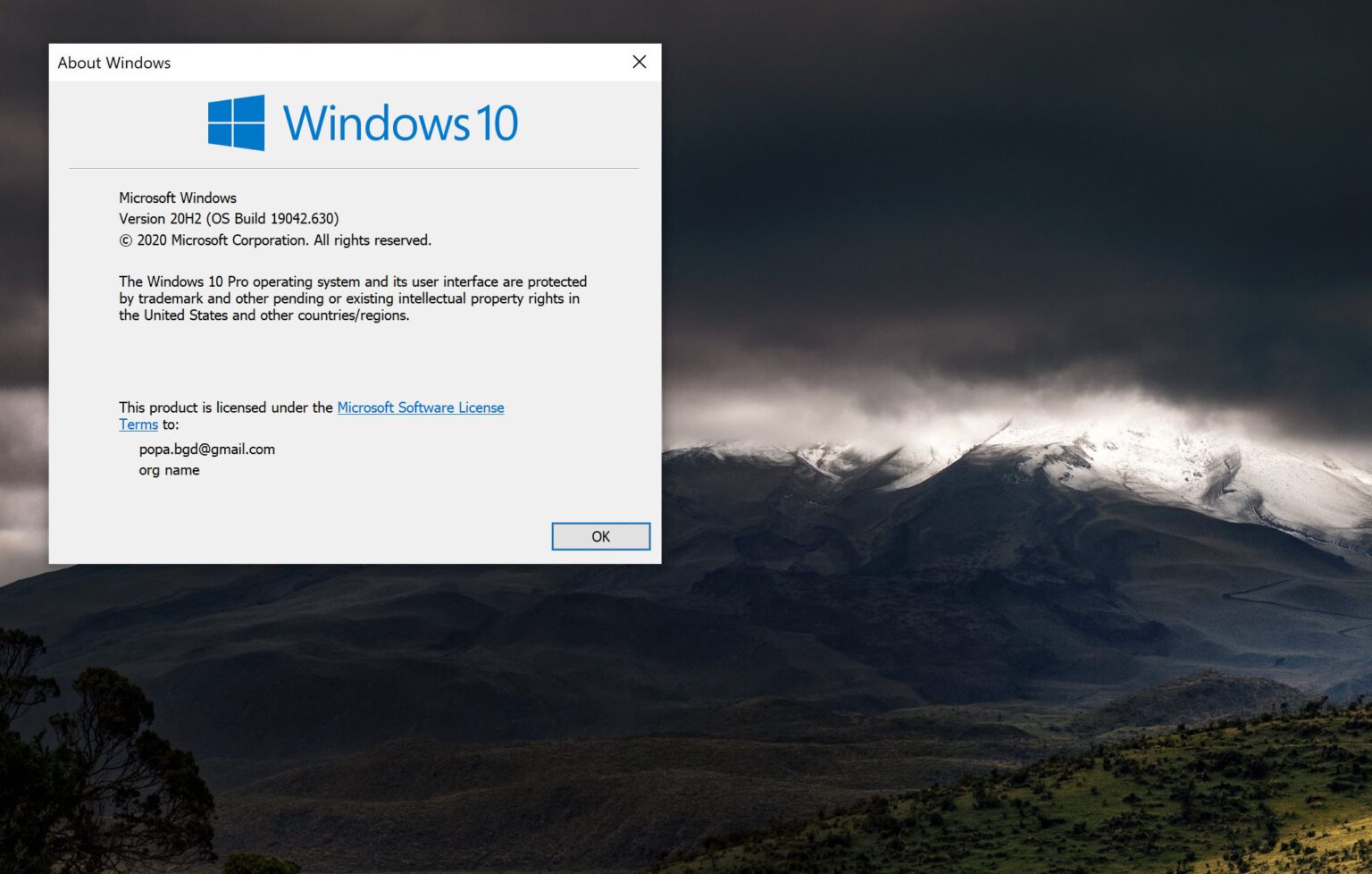Click the 'Microsoft Windows' line

click(x=178, y=197)
